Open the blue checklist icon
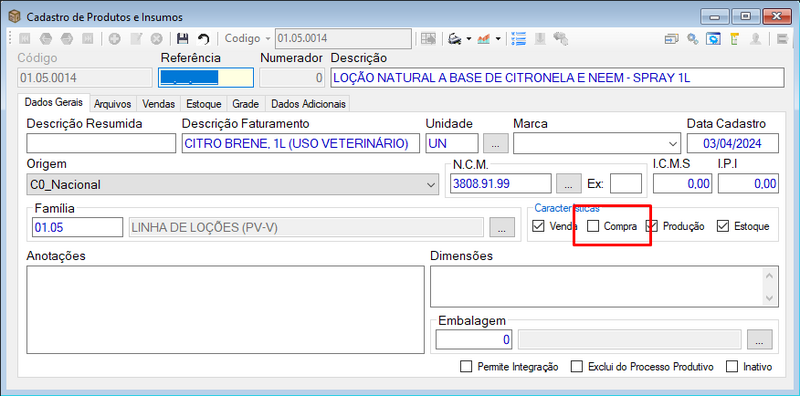Screen dimensions: 800x396 pyautogui.click(x=518, y=39)
